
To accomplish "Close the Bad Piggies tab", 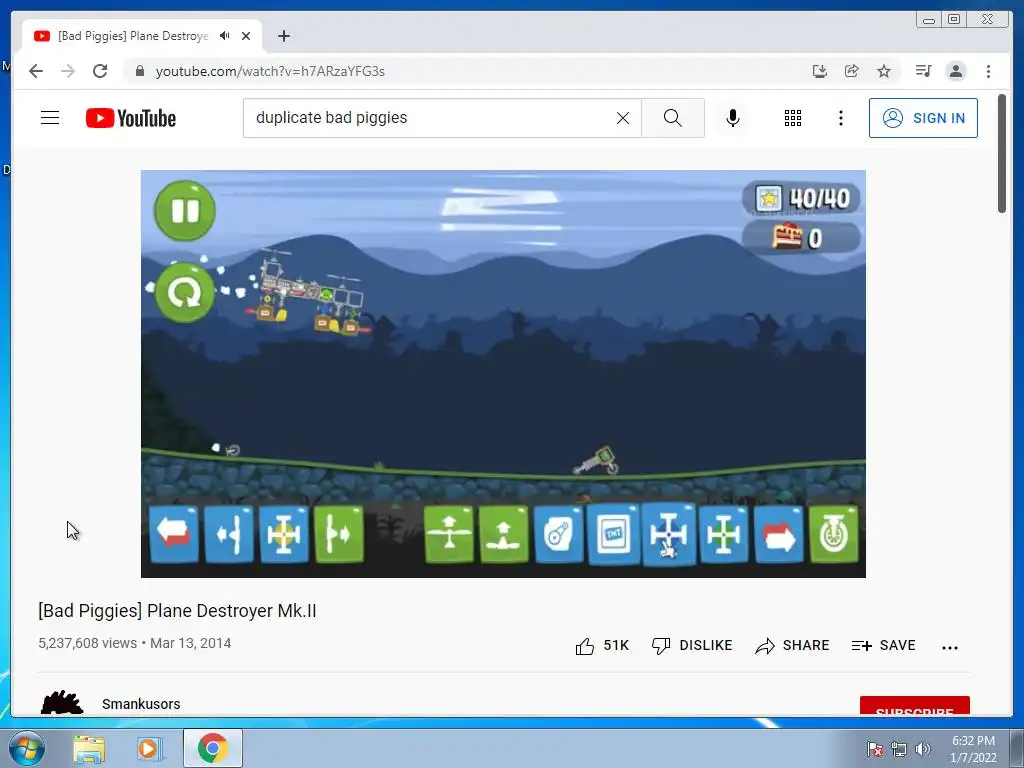I will (x=246, y=36).
